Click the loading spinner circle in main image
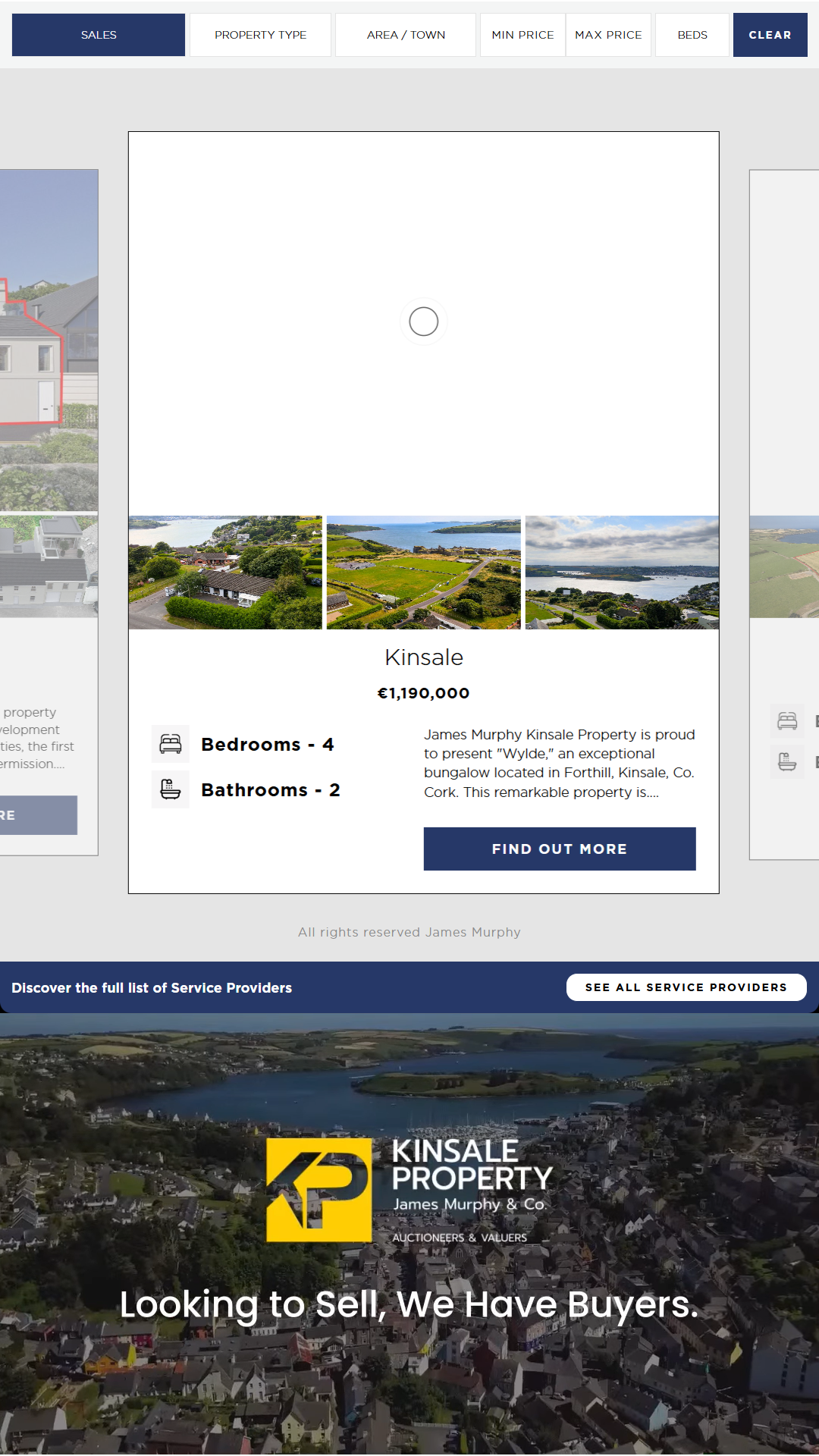Image resolution: width=819 pixels, height=1456 pixels. (424, 322)
